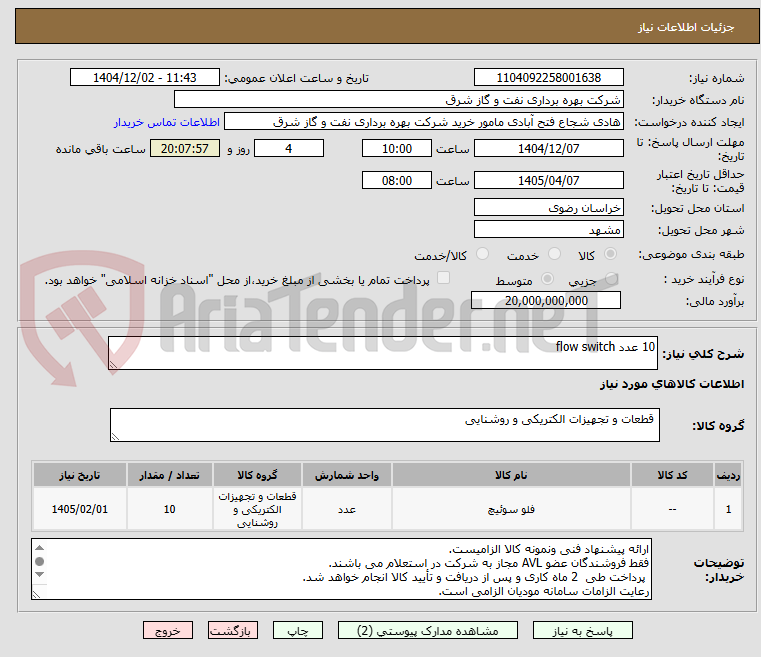Click the ردیف column header
Image resolution: width=761 pixels, height=657 pixels.
728,475
